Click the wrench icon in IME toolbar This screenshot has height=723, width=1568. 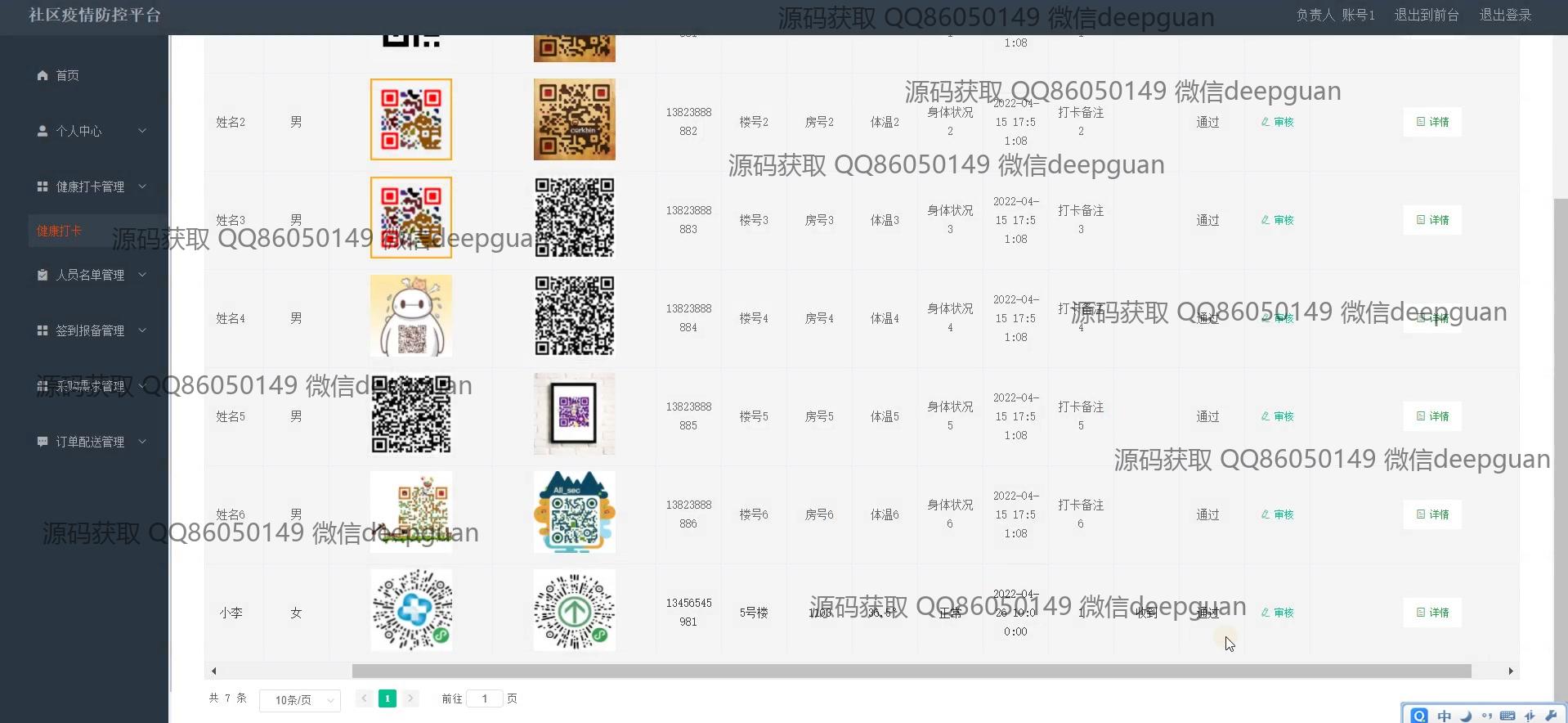[1551, 716]
